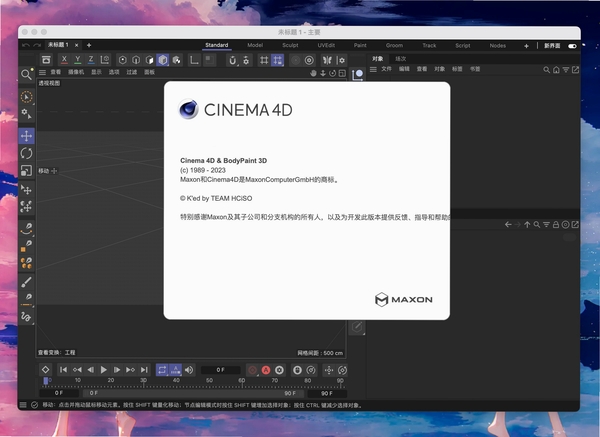Select the Rotate tool
The height and width of the screenshot is (437, 600).
(26, 153)
